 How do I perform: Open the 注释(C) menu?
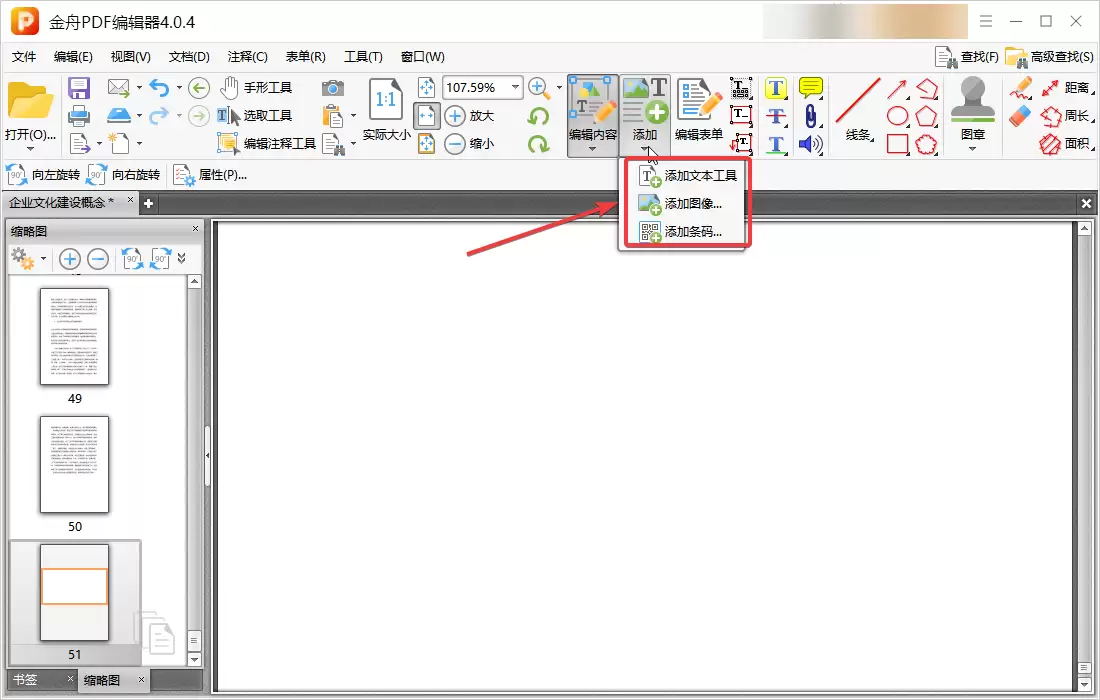click(247, 57)
